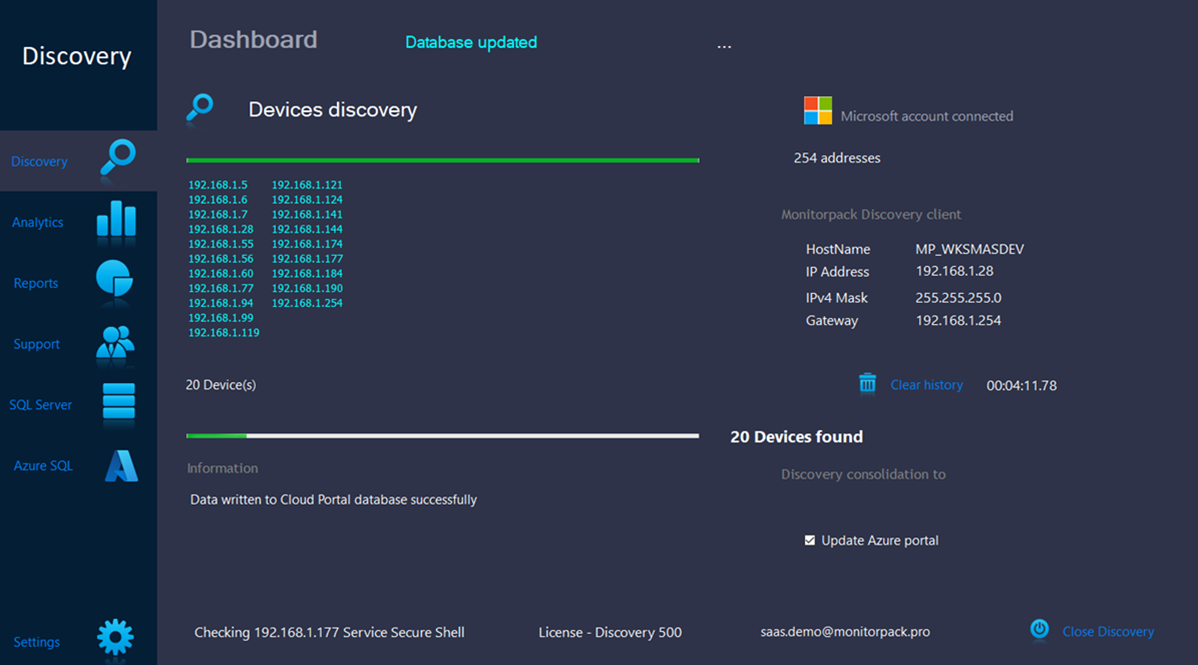Open the SQL Server menu label

point(41,405)
